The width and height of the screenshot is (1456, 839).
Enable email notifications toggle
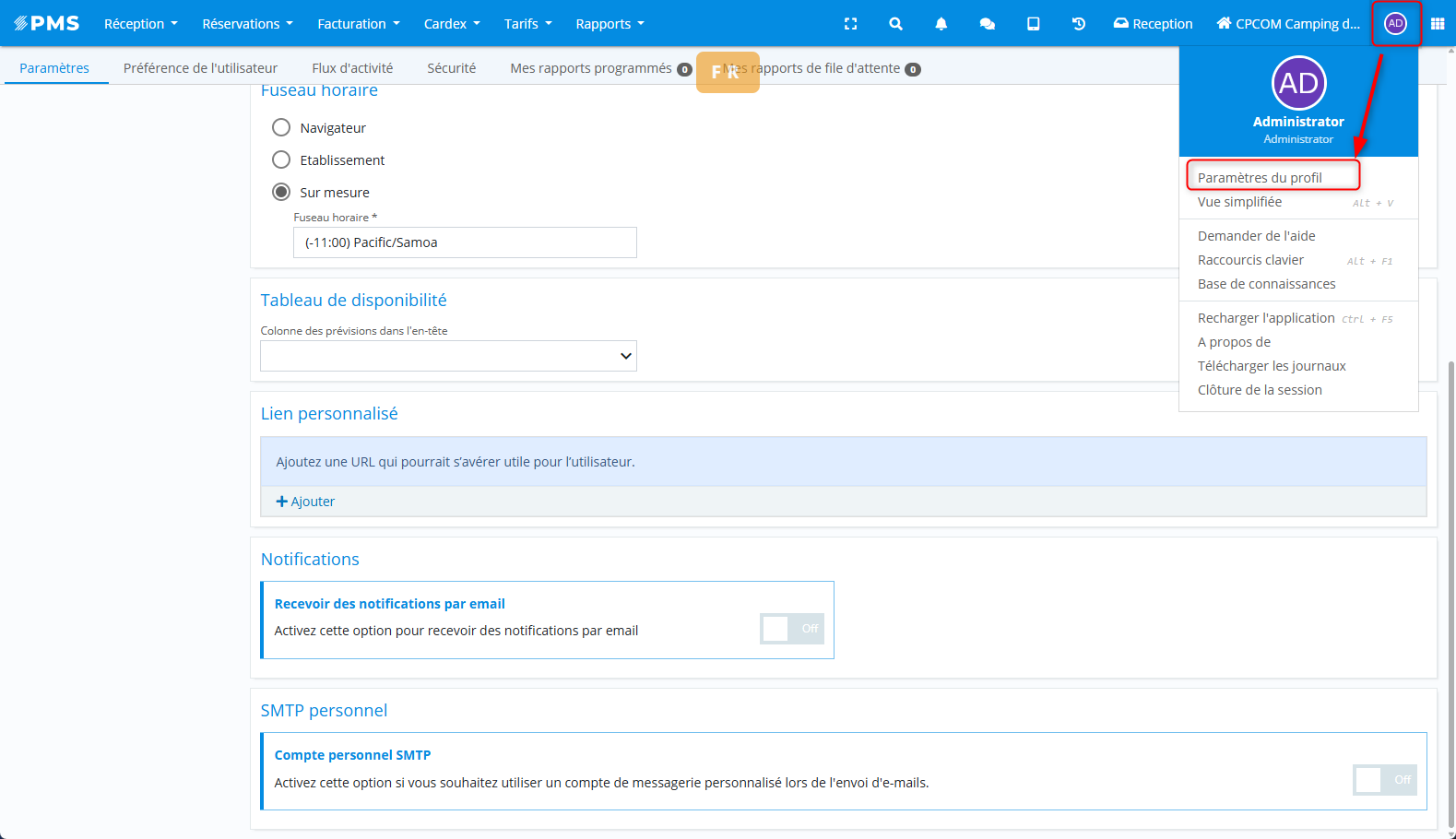[791, 629]
